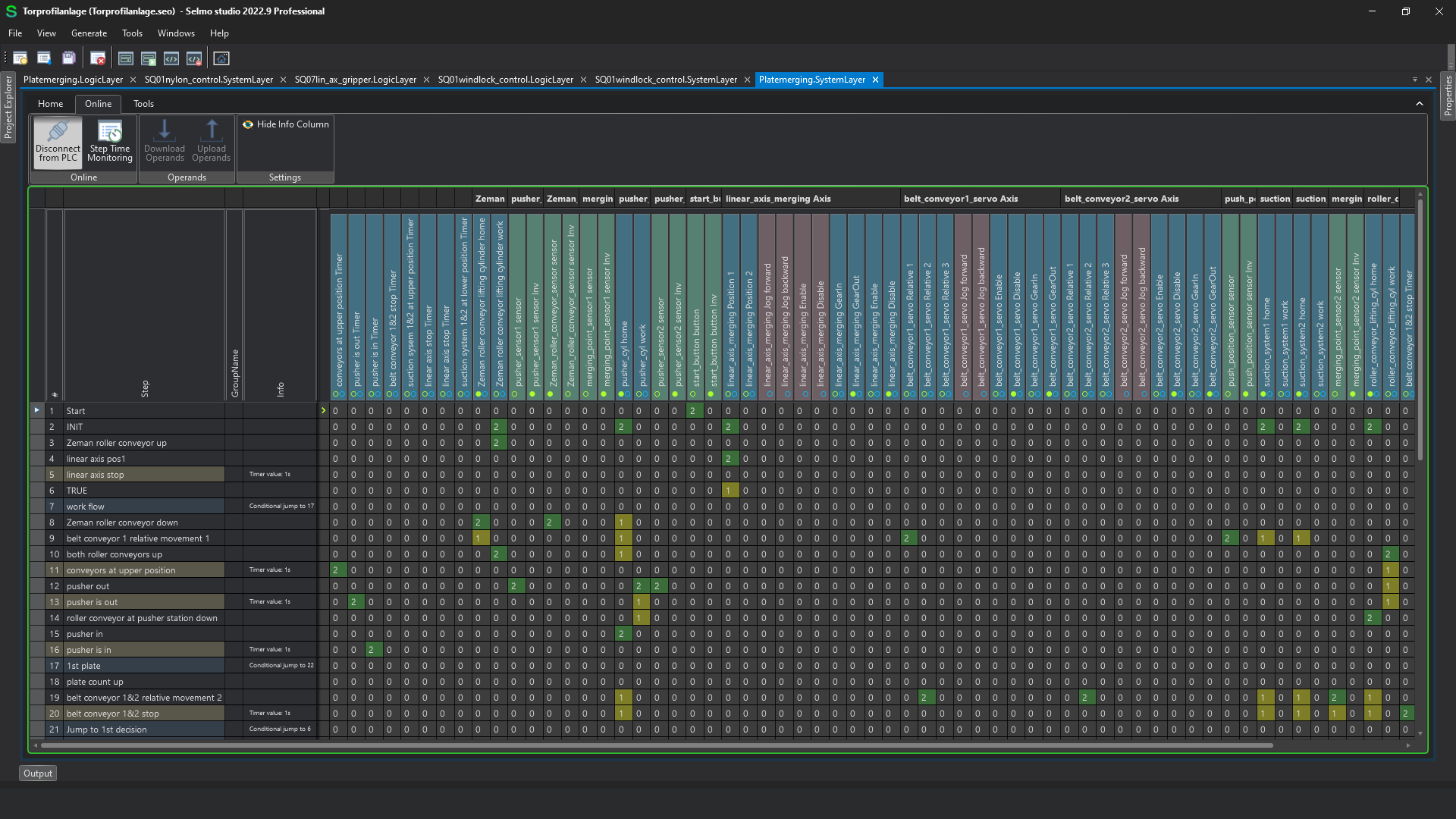Switch to SQ07lin_ax_gripper.LogicLayer document tab
Viewport: 1456px width, 819px height.
pos(355,80)
